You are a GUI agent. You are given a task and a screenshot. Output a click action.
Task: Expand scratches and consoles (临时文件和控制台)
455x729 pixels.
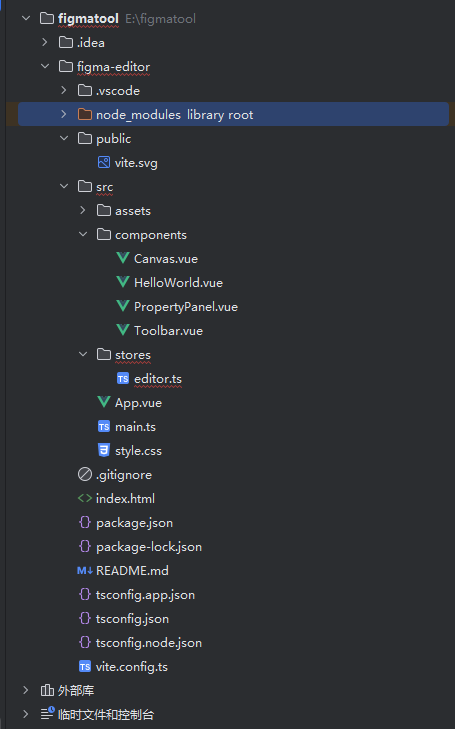(26, 714)
